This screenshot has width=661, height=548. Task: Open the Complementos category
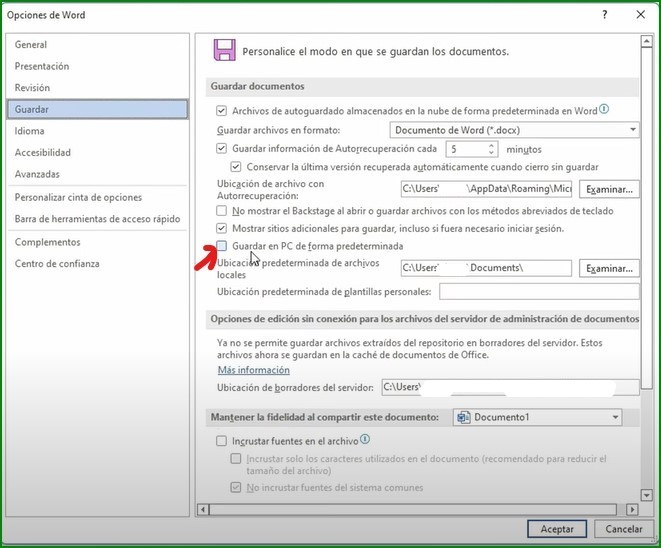coord(98,242)
